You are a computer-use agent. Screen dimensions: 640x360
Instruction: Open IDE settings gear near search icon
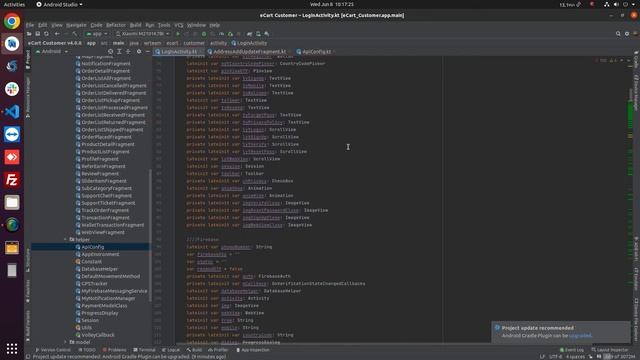[x=627, y=34]
